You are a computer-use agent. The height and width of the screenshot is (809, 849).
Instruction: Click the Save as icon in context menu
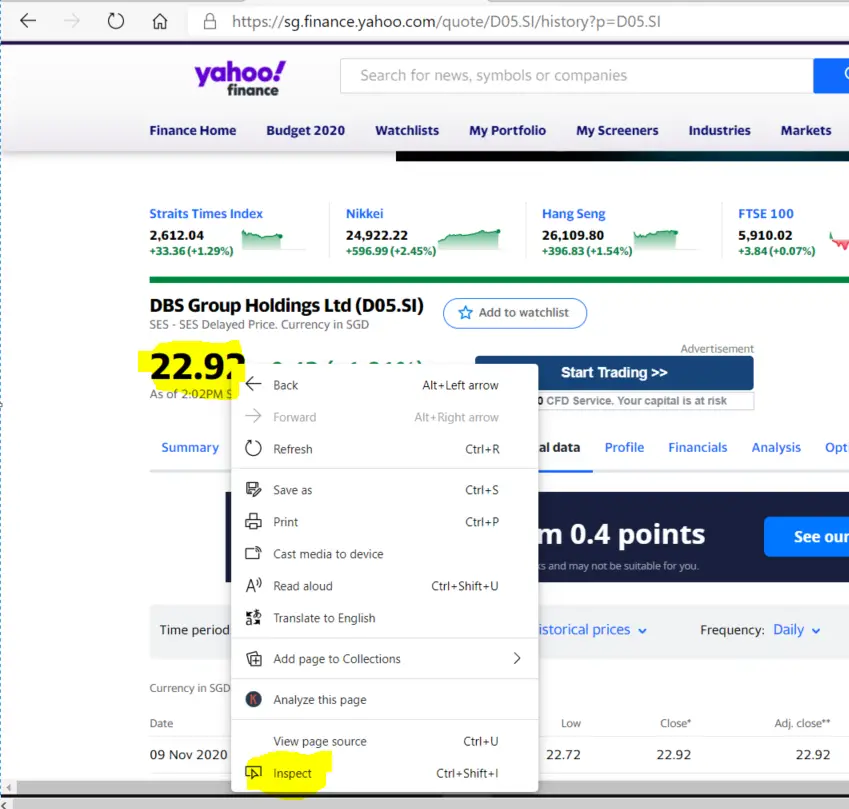(253, 490)
